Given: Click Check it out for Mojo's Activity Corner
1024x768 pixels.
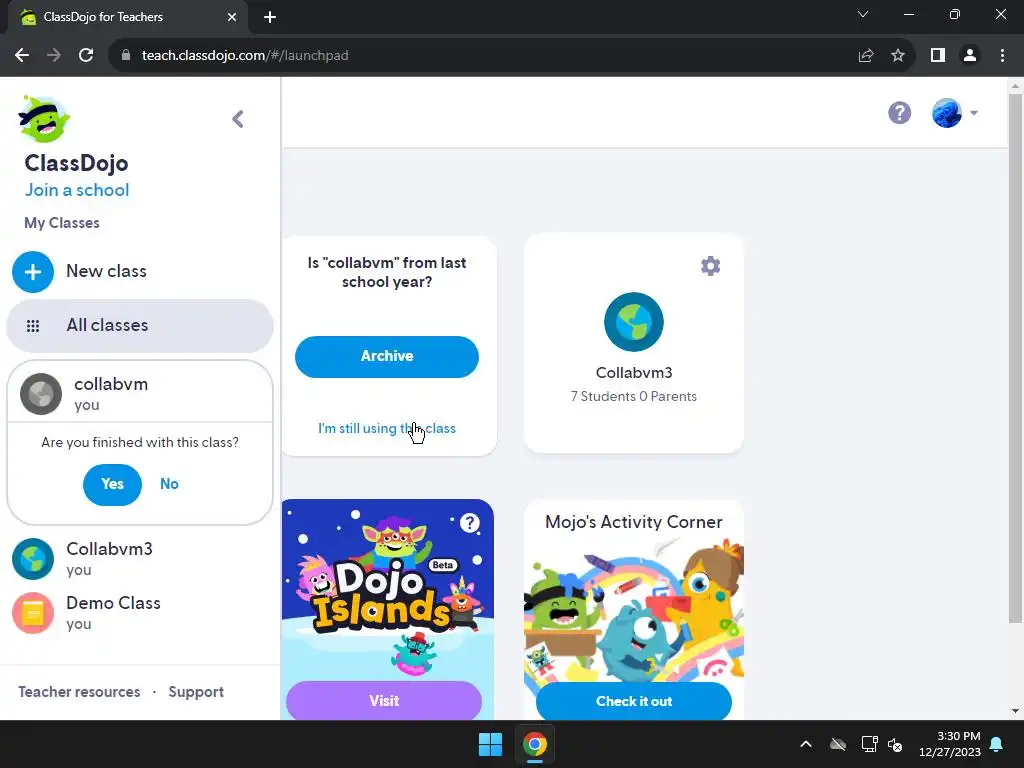Looking at the screenshot, I should pyautogui.click(x=633, y=701).
